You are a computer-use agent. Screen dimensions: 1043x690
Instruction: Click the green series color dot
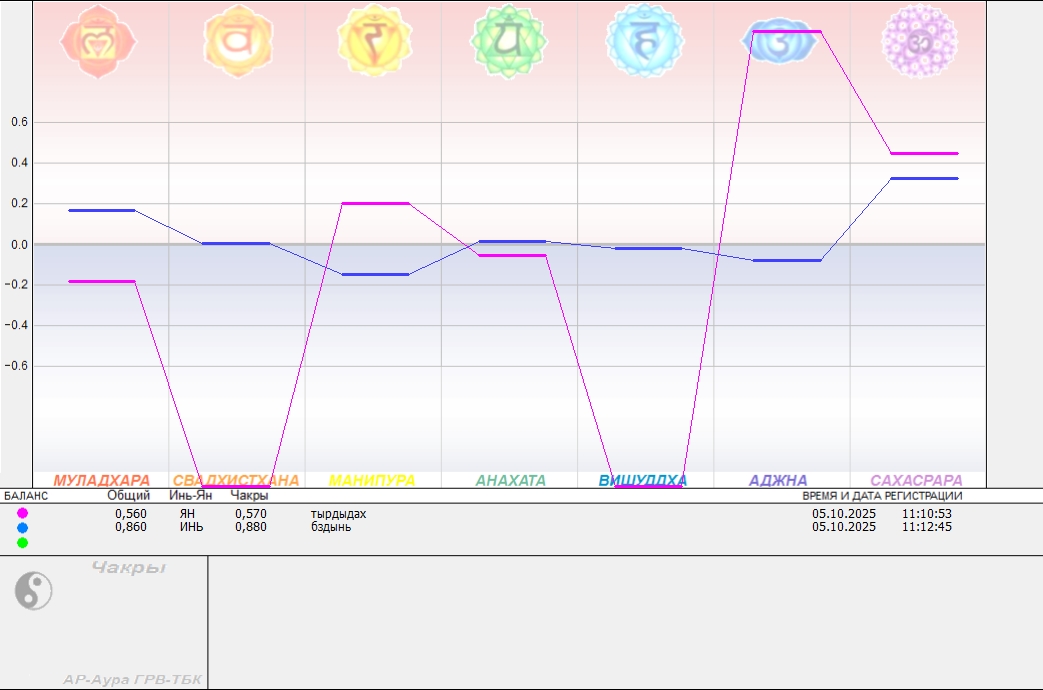23,542
